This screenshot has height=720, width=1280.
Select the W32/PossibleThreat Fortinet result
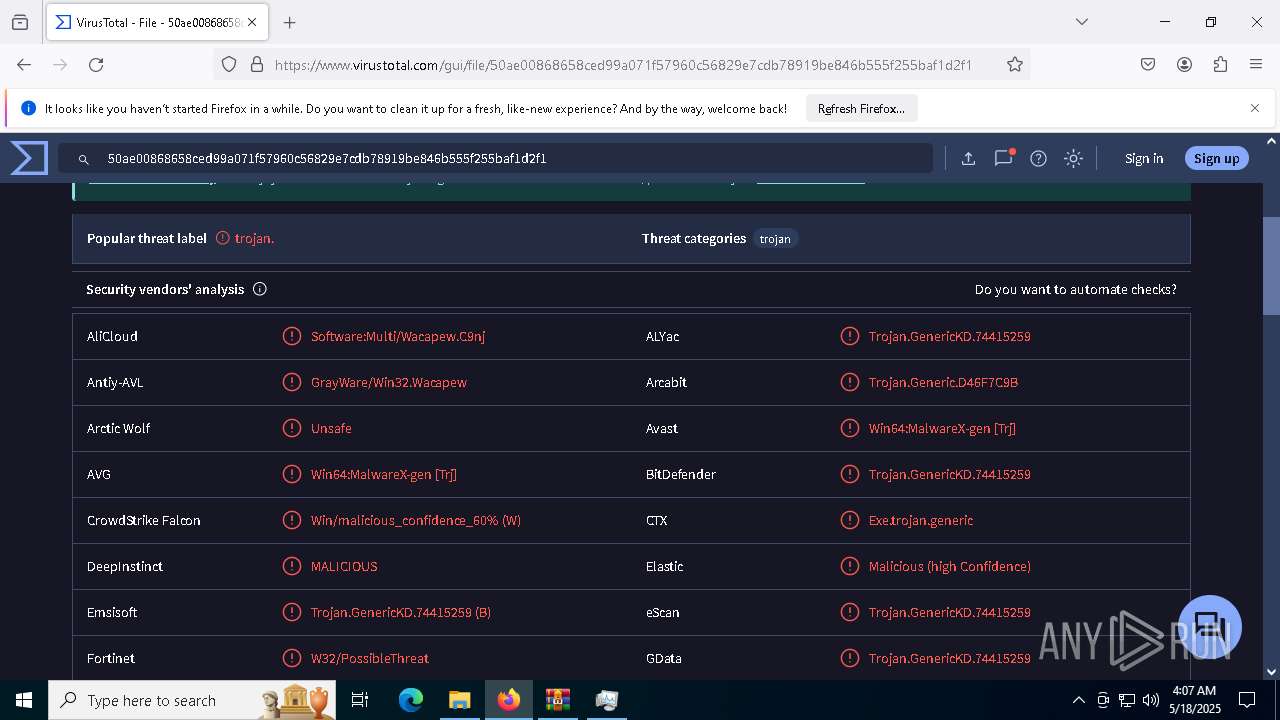370,658
